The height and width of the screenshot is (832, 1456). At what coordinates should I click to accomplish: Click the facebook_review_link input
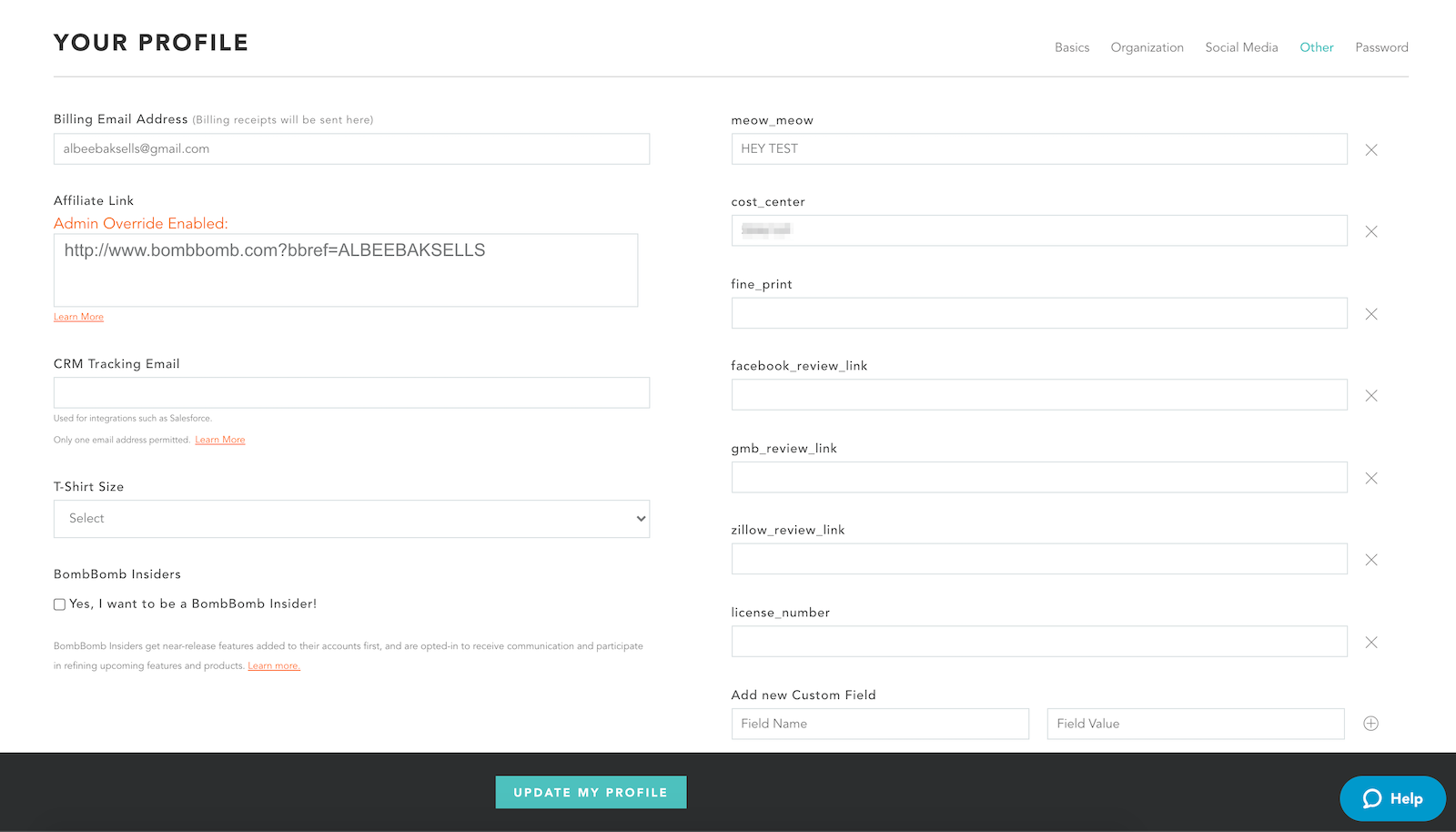[1039, 394]
